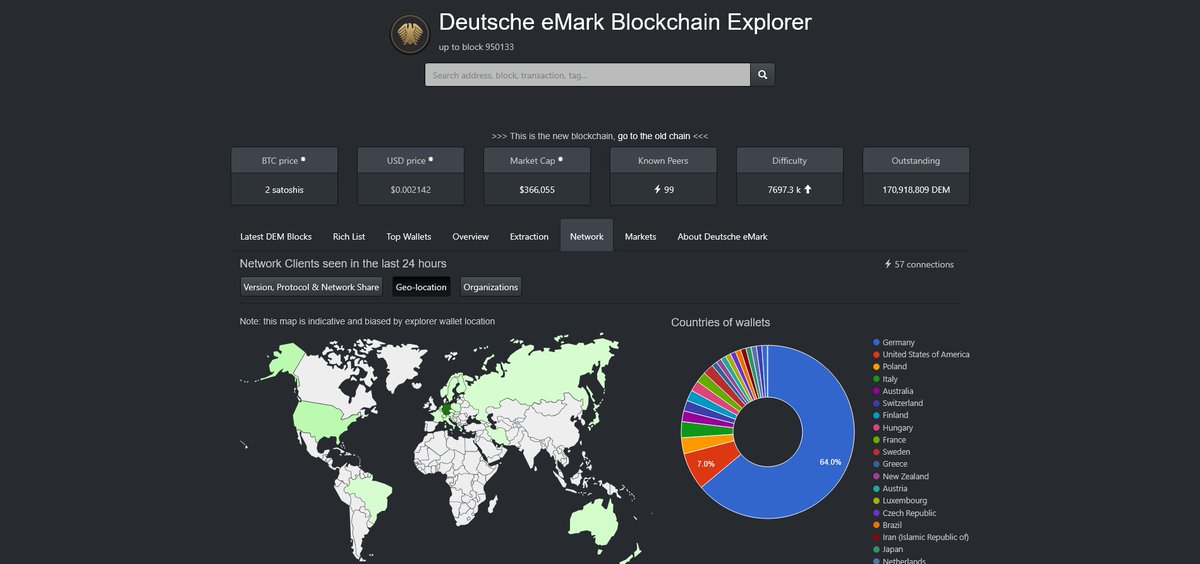The width and height of the screenshot is (1200, 564).
Task: Click the Known Peers card header
Action: (x=663, y=160)
